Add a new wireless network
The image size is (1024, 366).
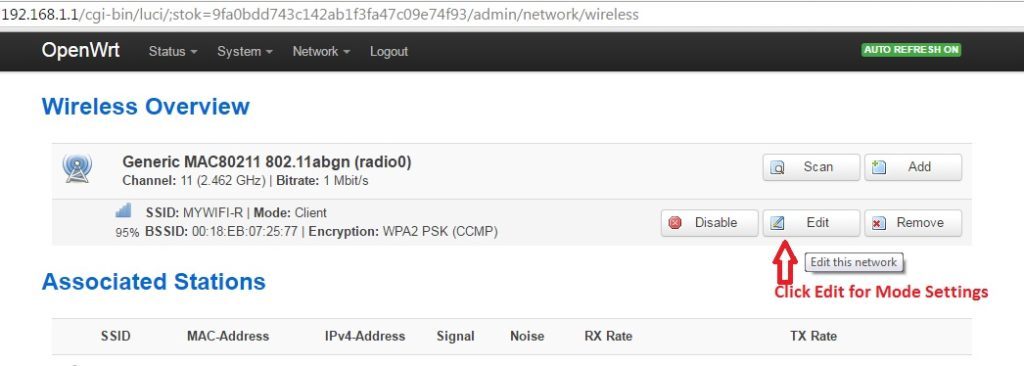coord(913,167)
